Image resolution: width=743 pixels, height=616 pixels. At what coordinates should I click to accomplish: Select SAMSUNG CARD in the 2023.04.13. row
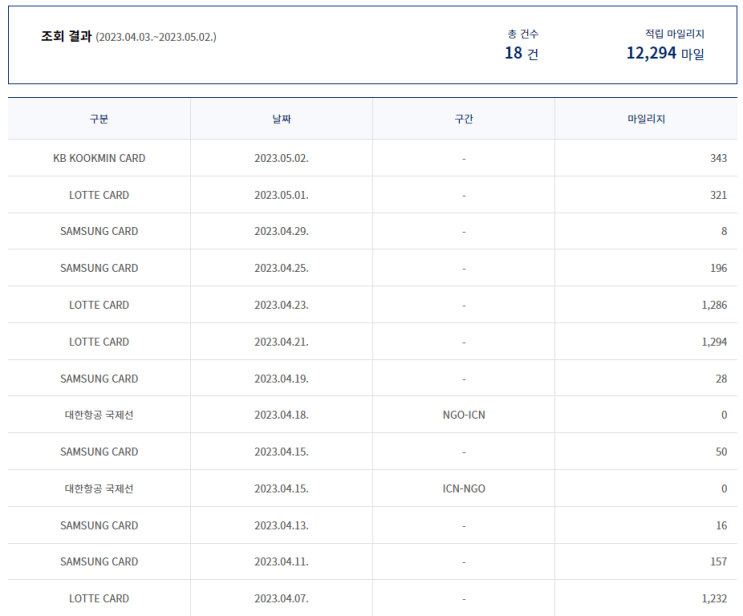tap(99, 526)
